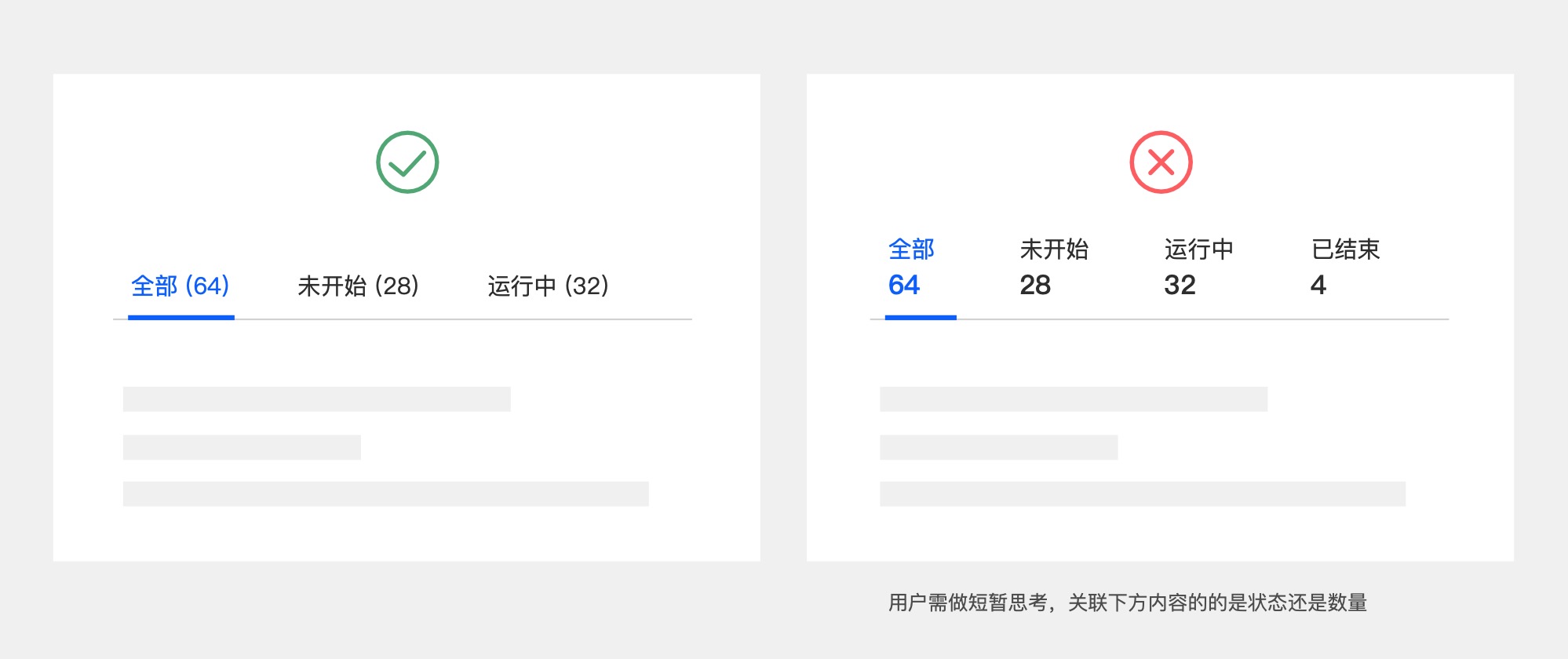The image size is (1568, 659).
Task: Click the 运行中 label showing 32
Action: coord(1198,249)
